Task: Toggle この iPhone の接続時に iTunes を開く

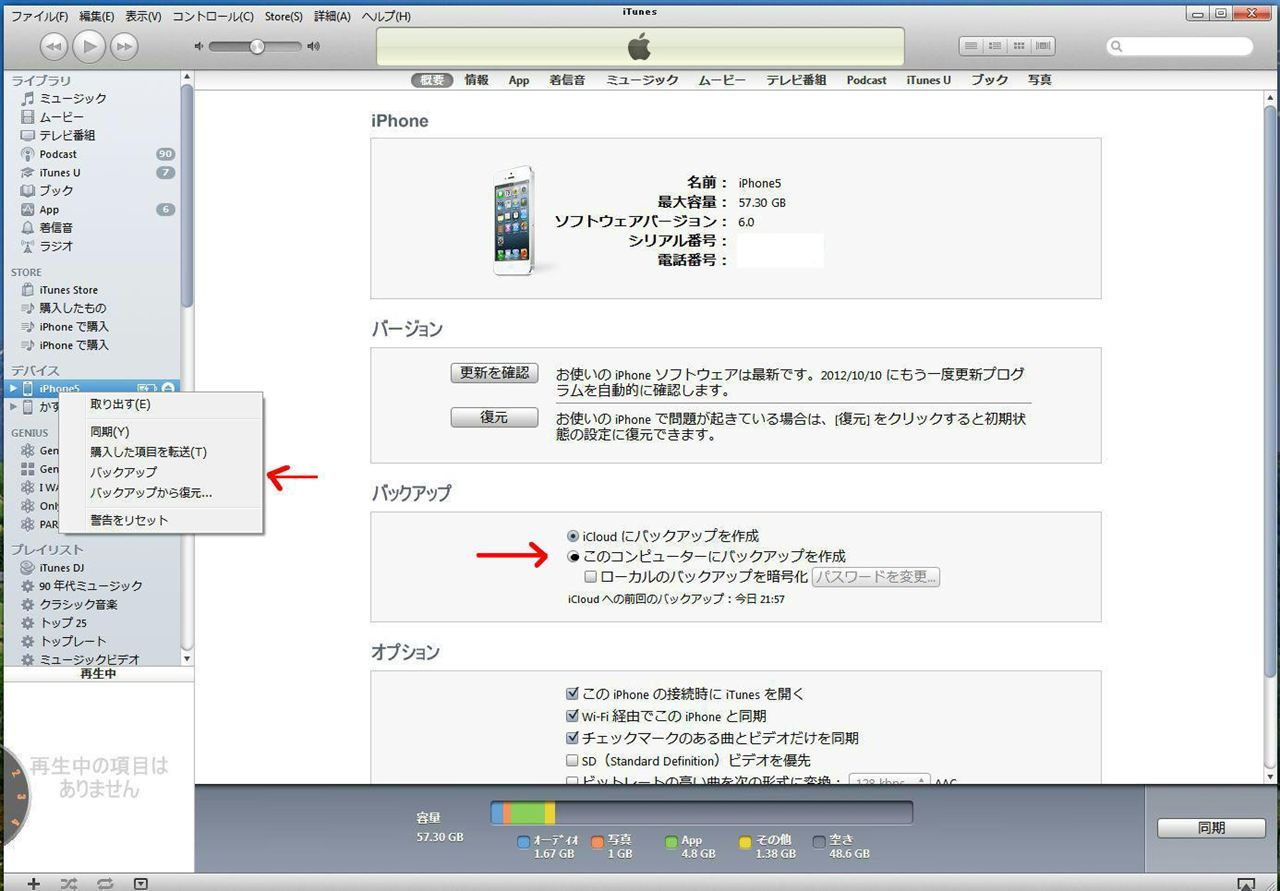Action: tap(572, 693)
